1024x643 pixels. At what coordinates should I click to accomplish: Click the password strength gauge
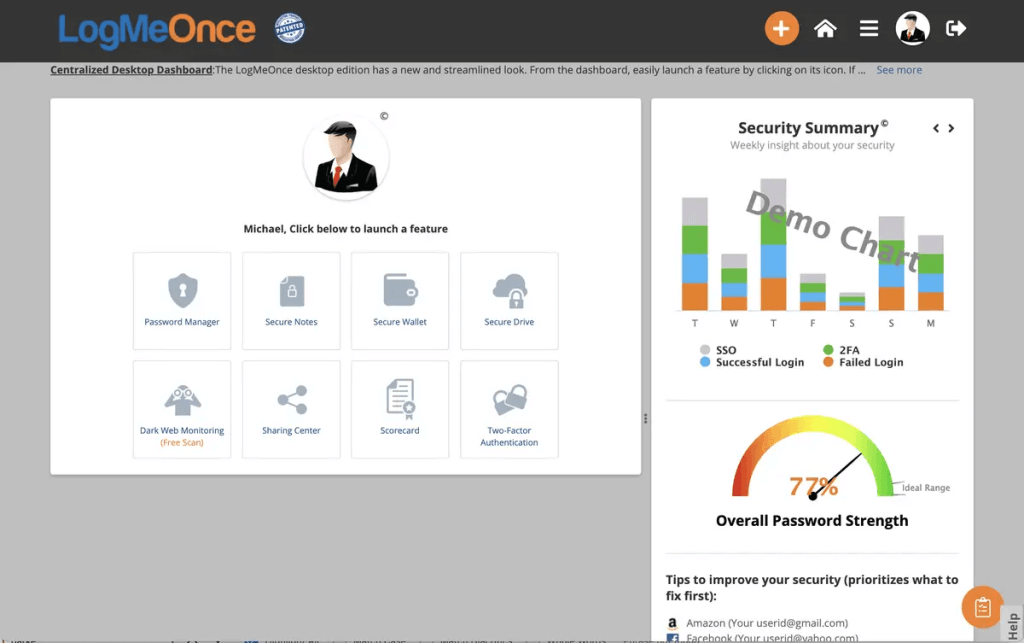[812, 457]
